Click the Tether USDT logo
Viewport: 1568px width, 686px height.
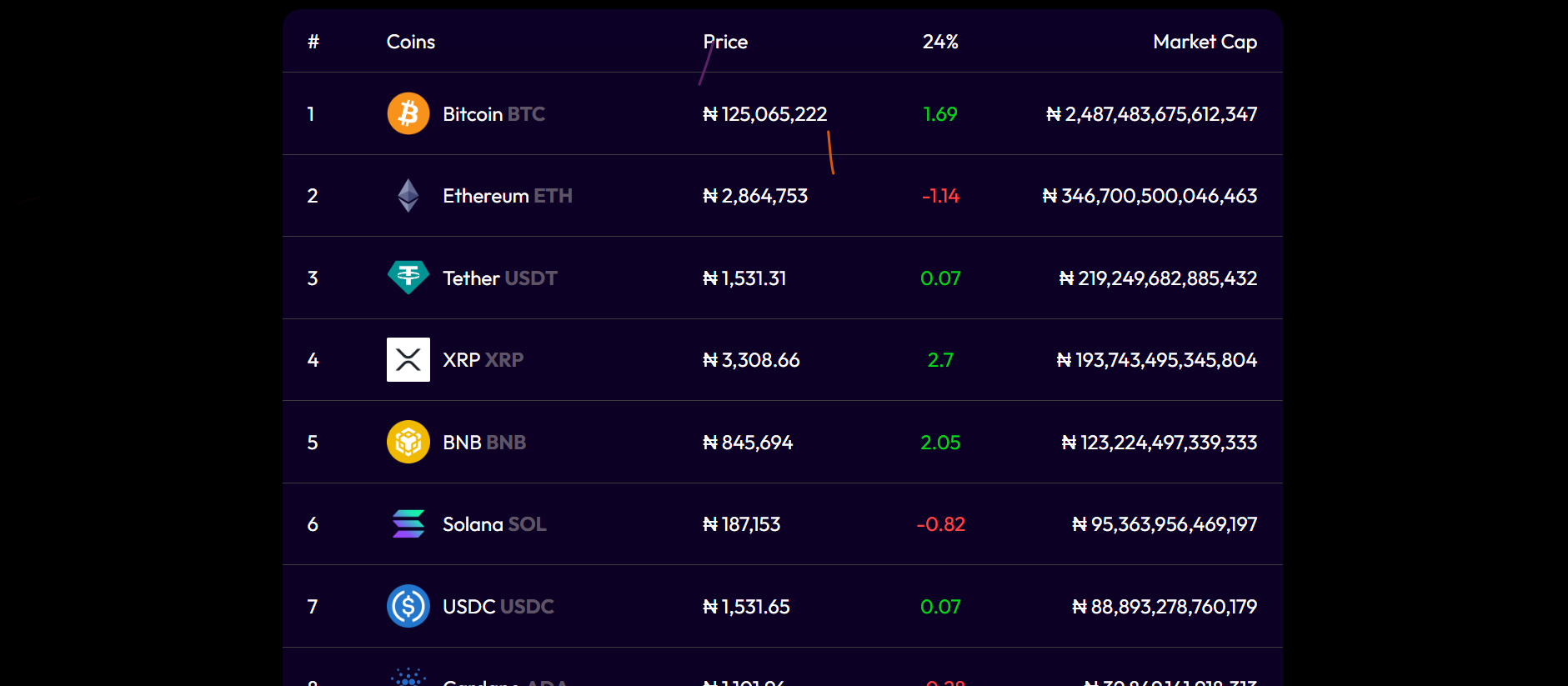click(x=408, y=278)
